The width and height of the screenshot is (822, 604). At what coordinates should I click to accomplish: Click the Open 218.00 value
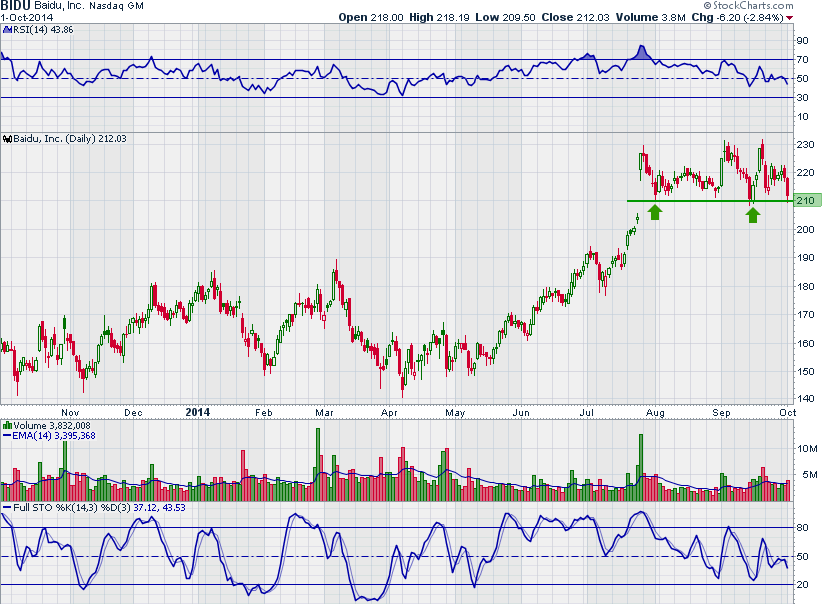tap(371, 17)
